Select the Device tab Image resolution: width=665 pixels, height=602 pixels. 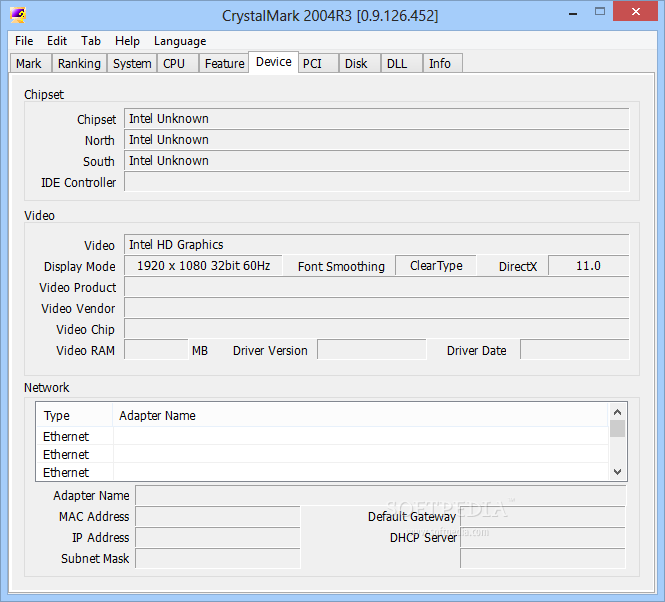[274, 62]
